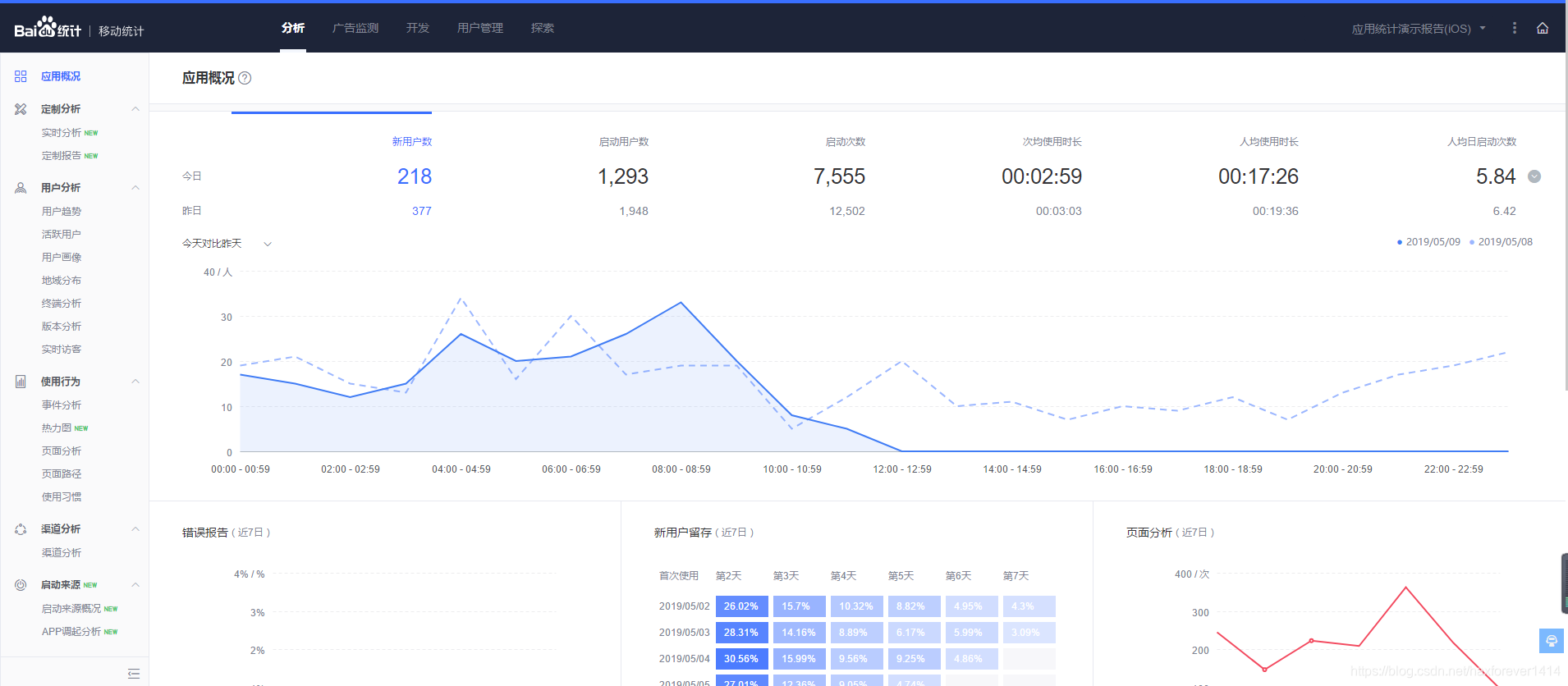This screenshot has height=686, width=1568.
Task: Open 实时访客 in the sidebar
Action: [x=62, y=350]
